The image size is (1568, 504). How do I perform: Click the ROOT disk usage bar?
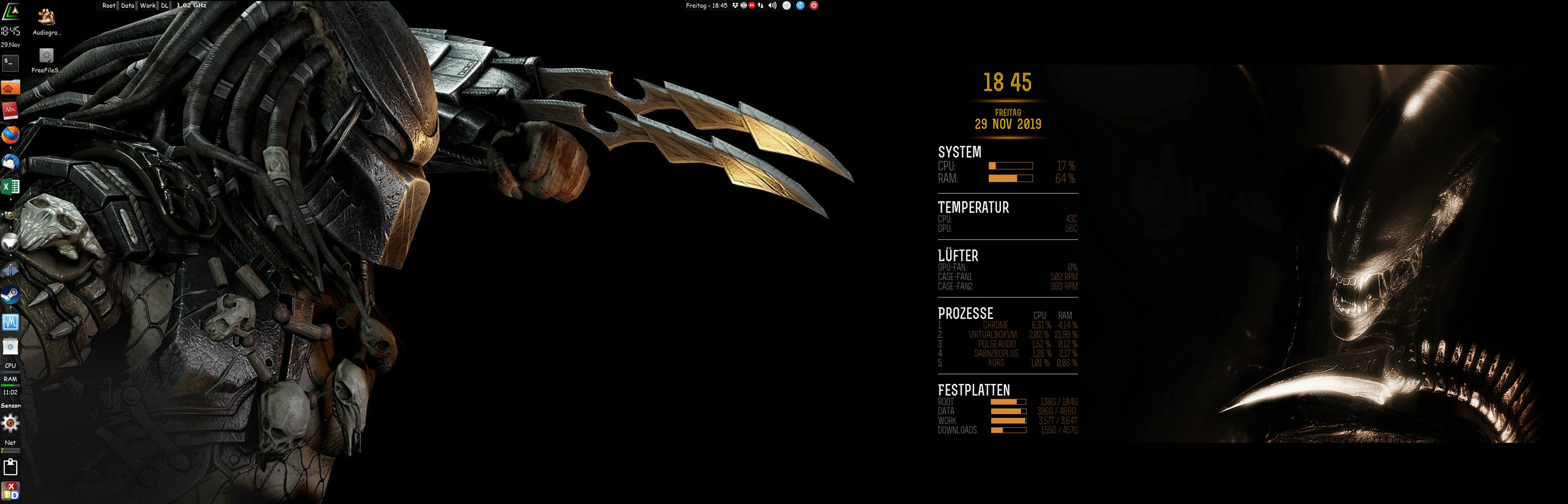pyautogui.click(x=1008, y=402)
